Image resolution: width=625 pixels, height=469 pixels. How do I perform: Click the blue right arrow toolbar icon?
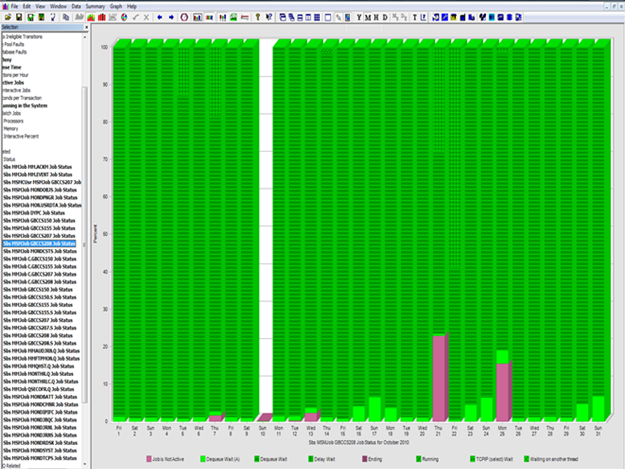(171, 17)
